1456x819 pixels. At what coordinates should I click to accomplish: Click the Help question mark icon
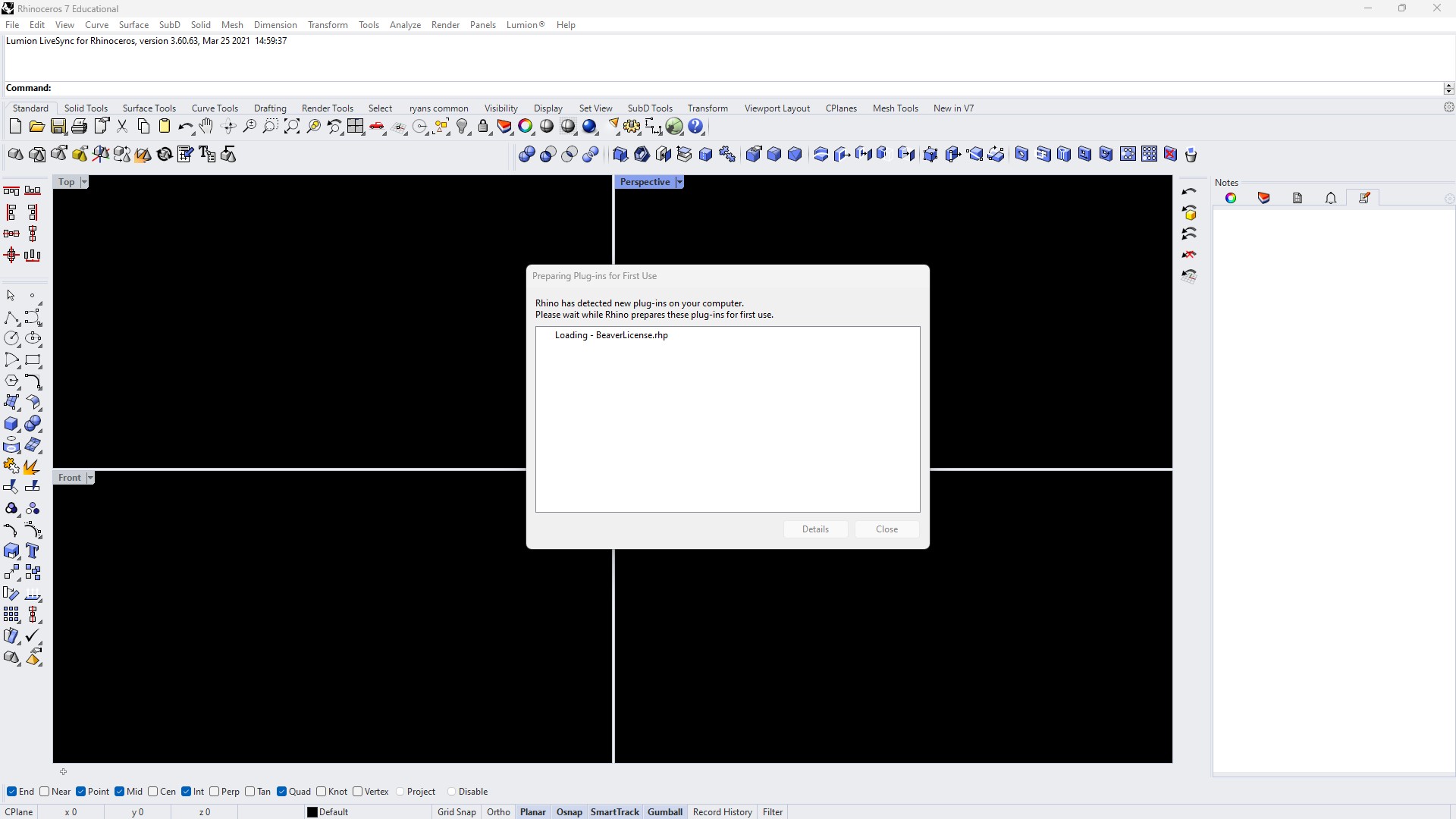696,127
